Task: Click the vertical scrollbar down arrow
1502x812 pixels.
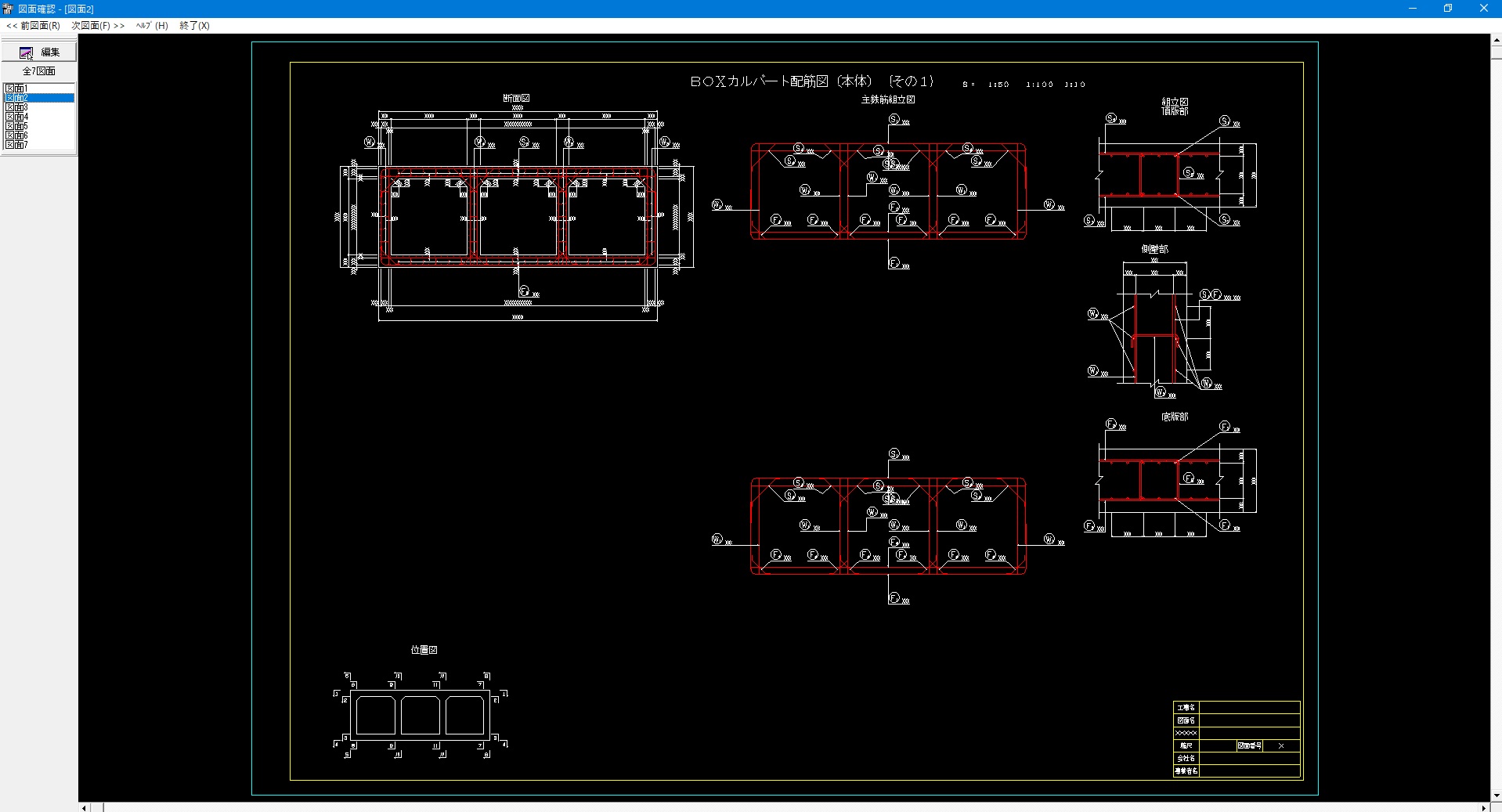Action: click(x=1496, y=796)
